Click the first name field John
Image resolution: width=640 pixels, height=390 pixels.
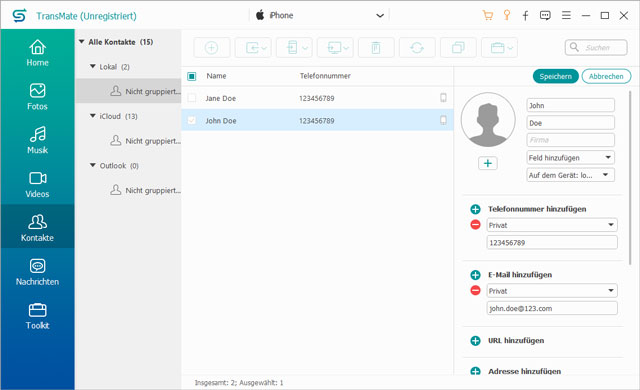point(571,105)
